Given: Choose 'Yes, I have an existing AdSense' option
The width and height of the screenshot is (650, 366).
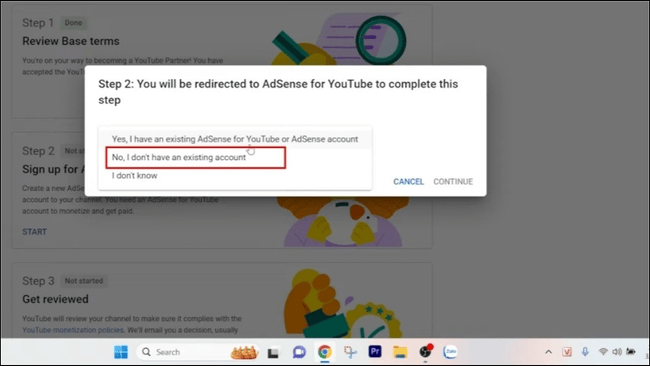Looking at the screenshot, I should coord(235,139).
